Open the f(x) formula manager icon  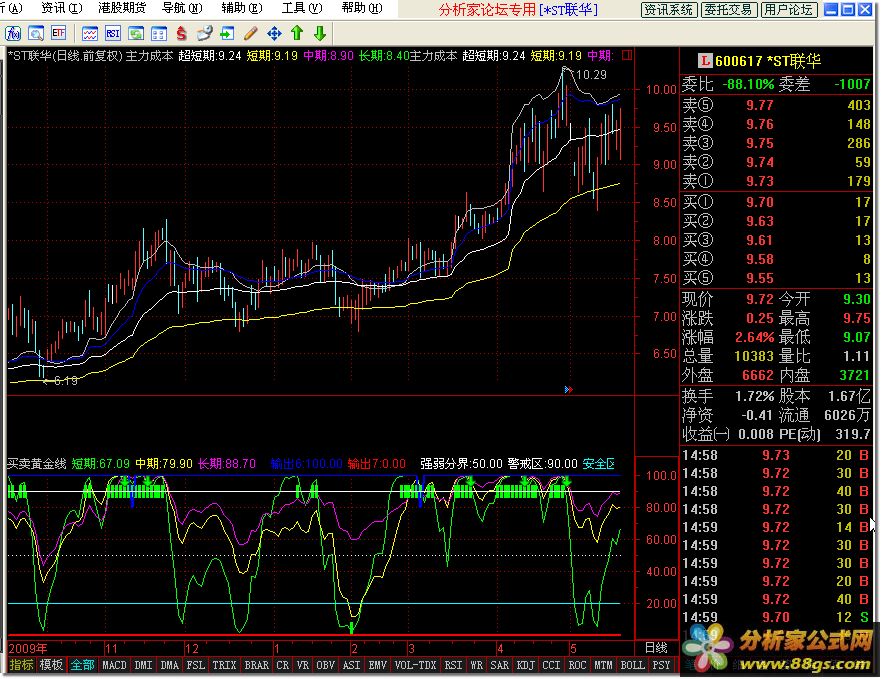pyautogui.click(x=13, y=34)
